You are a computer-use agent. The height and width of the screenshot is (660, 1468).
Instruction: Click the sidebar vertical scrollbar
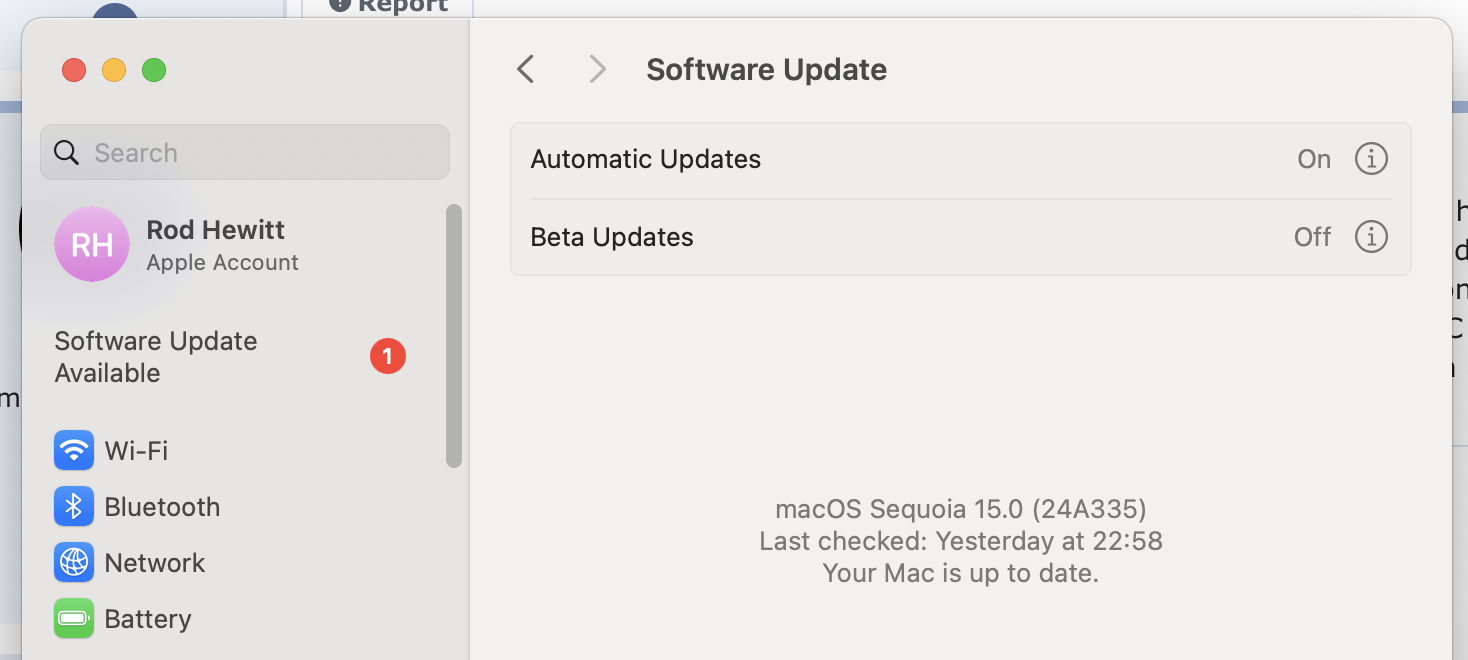coord(454,335)
